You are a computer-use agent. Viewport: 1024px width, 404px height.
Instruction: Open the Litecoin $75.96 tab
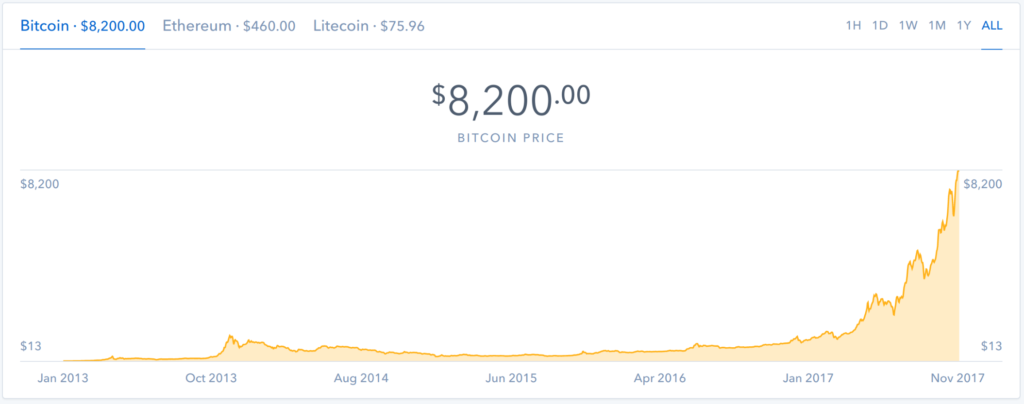(370, 26)
